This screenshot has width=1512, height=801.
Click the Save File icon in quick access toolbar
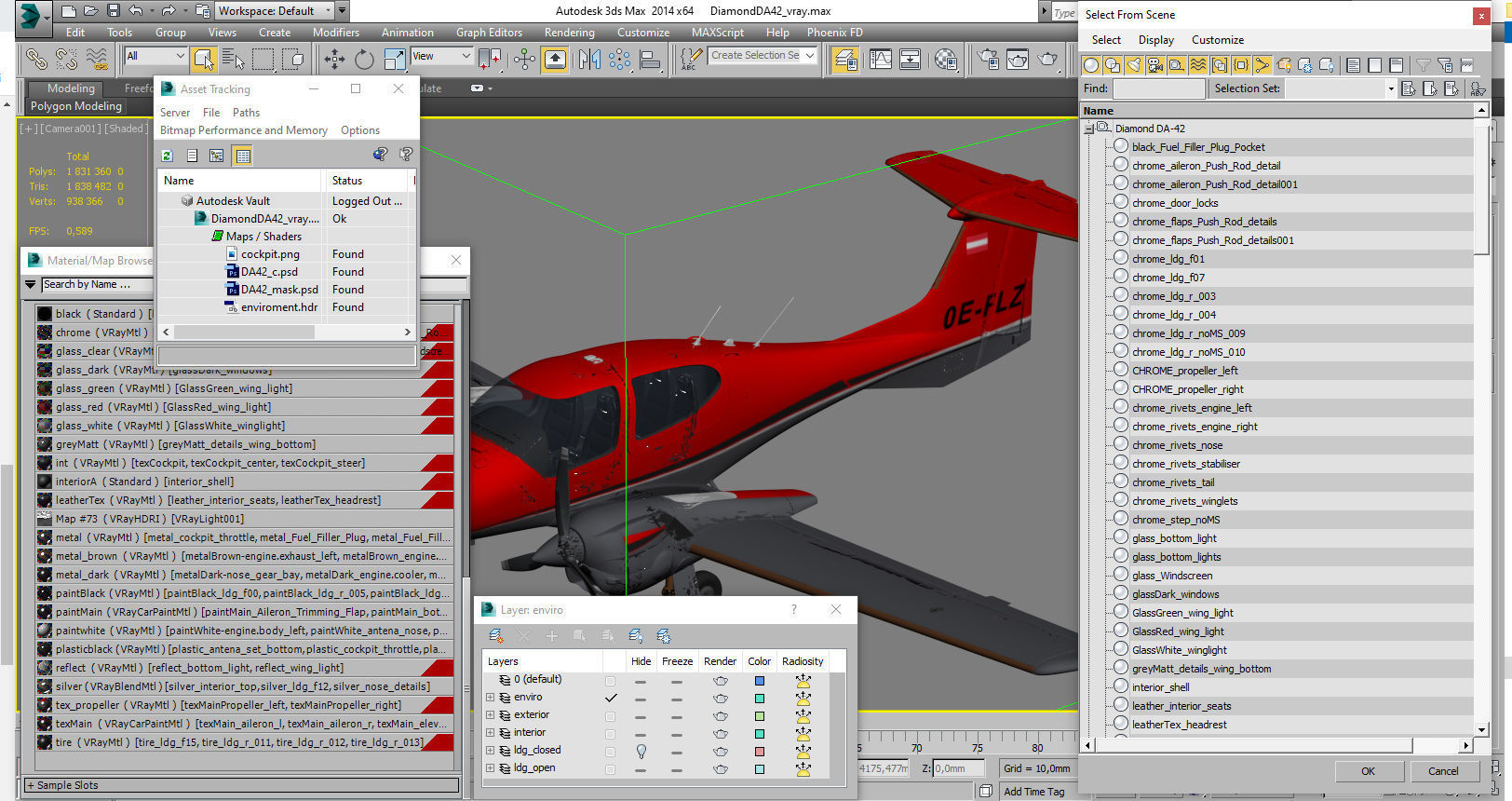coord(113,11)
